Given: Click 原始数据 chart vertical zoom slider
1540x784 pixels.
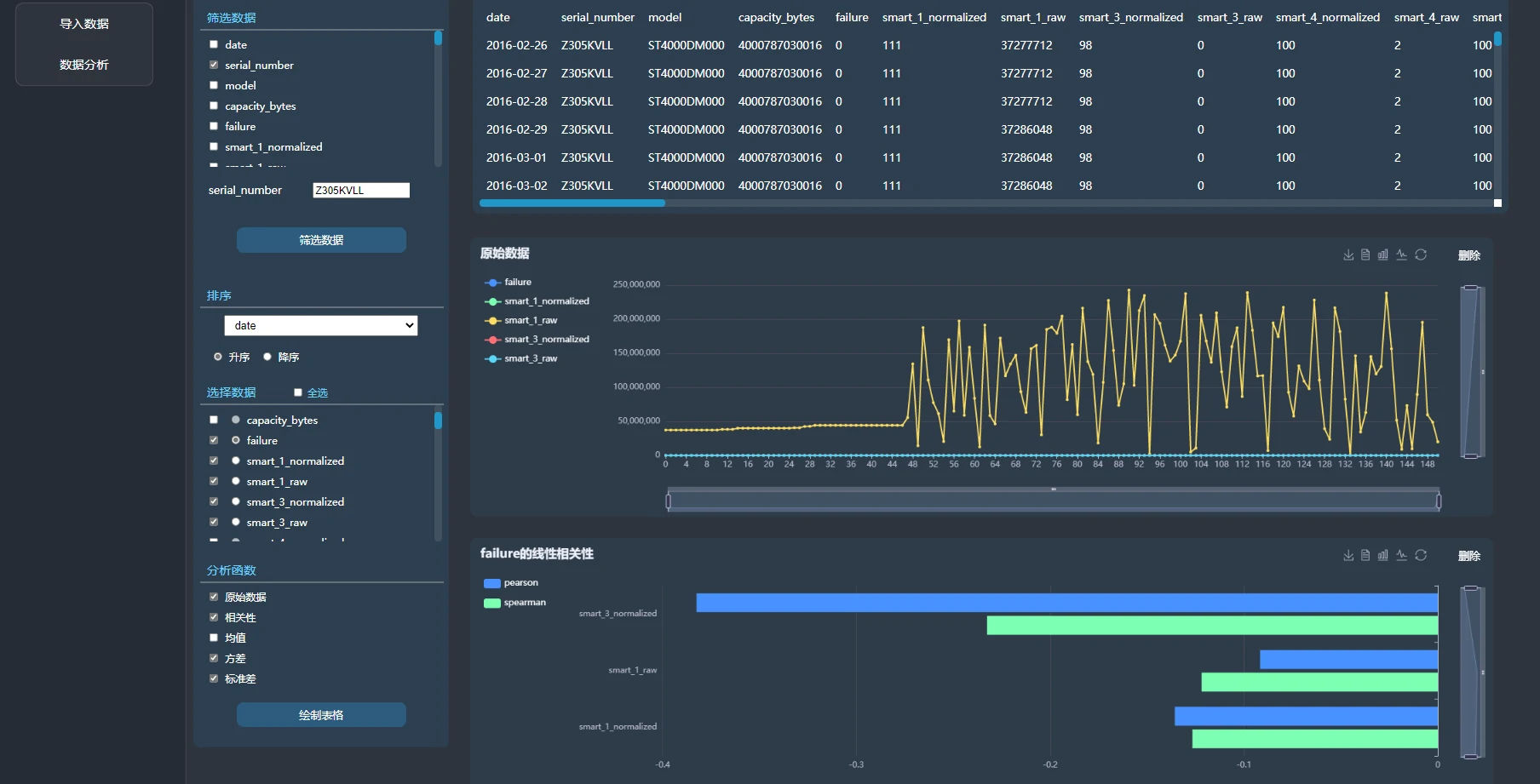Looking at the screenshot, I should (x=1471, y=372).
